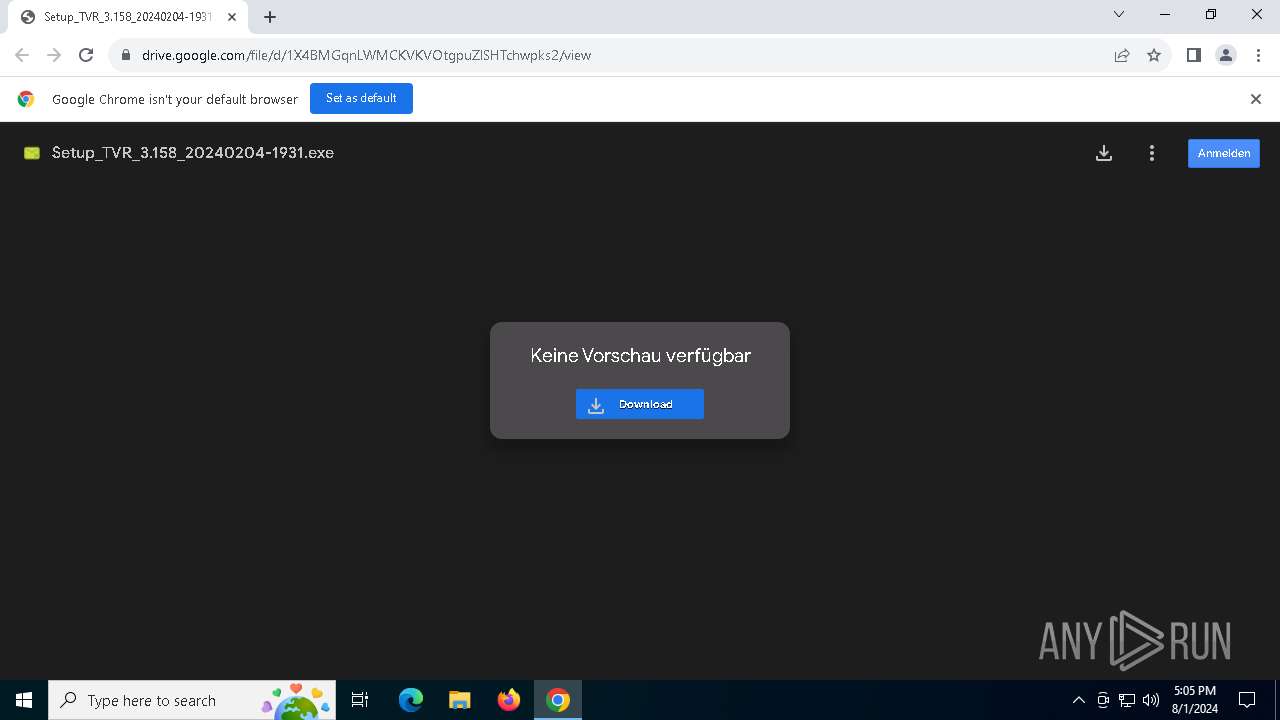The width and height of the screenshot is (1280, 720).
Task: Open the Chrome profile avatar
Action: [1226, 55]
